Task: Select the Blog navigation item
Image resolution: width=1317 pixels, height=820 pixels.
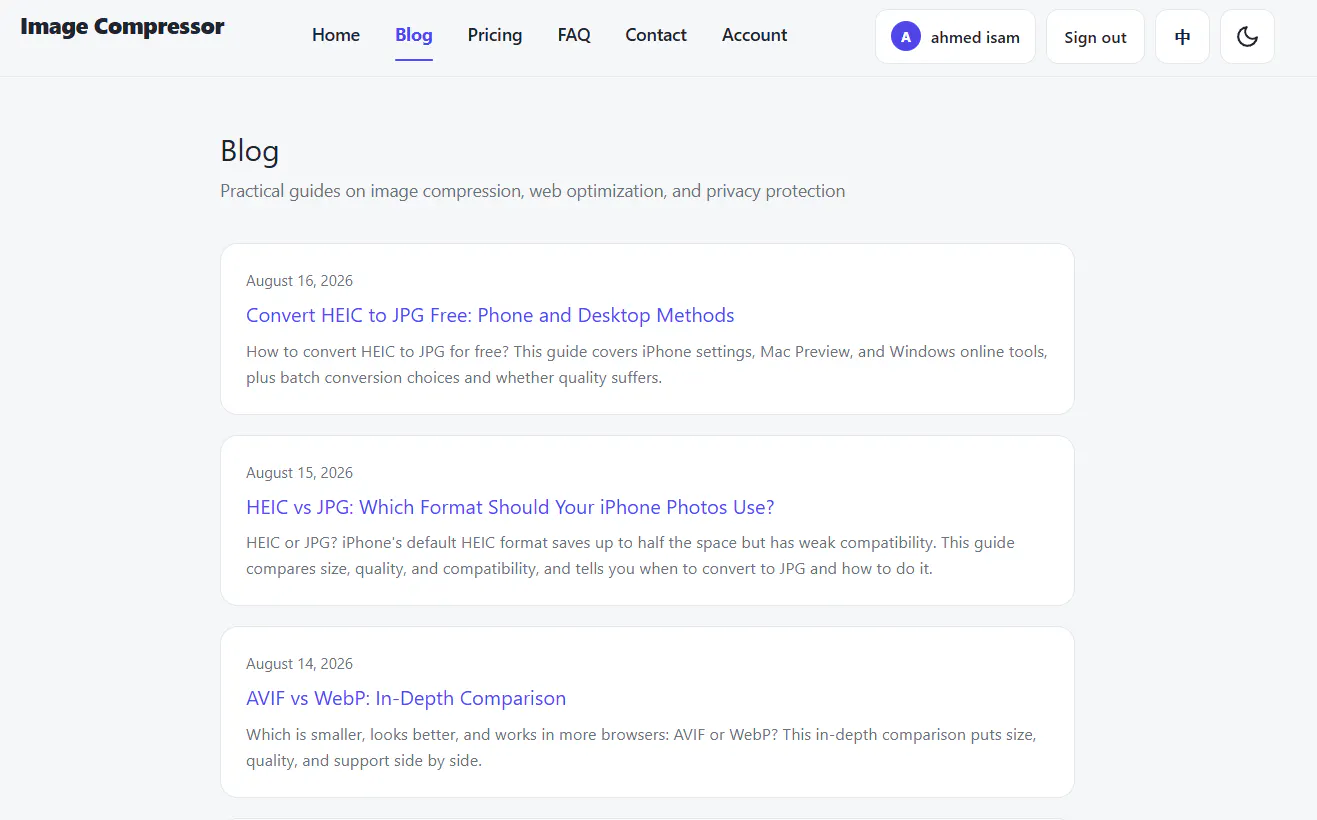Action: (414, 35)
